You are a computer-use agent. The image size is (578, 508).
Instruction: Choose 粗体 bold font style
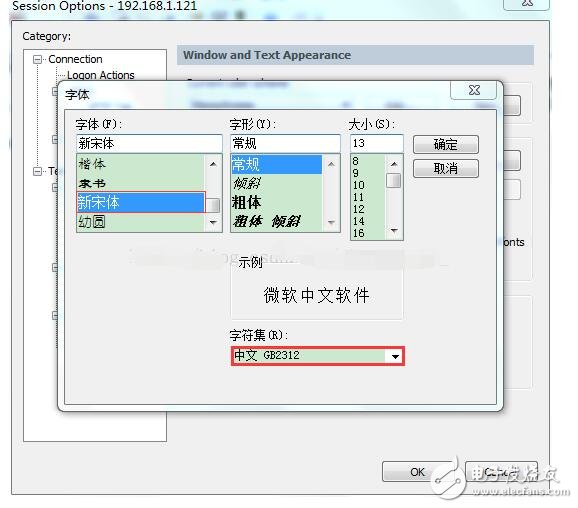[x=276, y=202]
